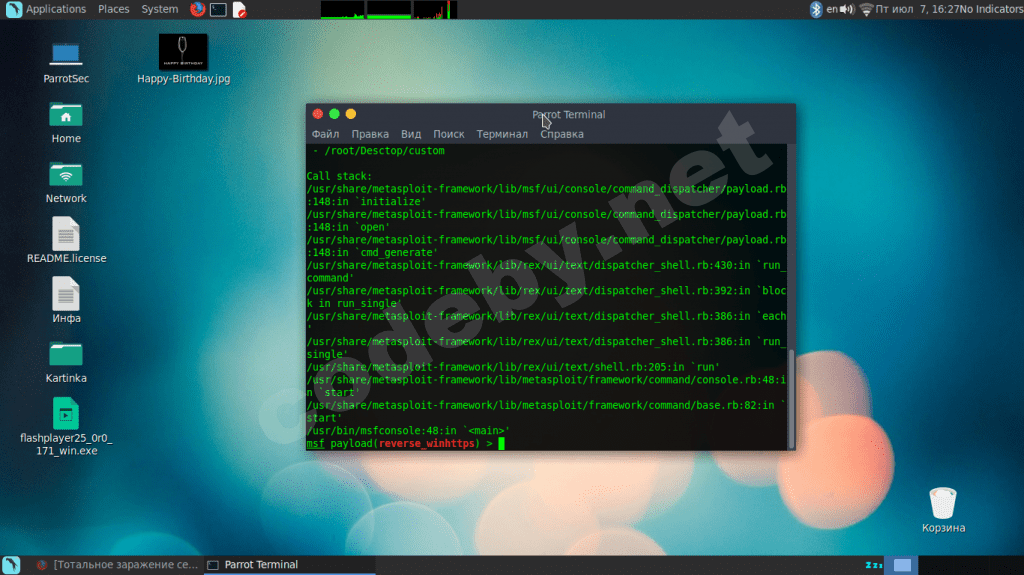
Task: Launch Firefox from top panel
Action: click(197, 9)
